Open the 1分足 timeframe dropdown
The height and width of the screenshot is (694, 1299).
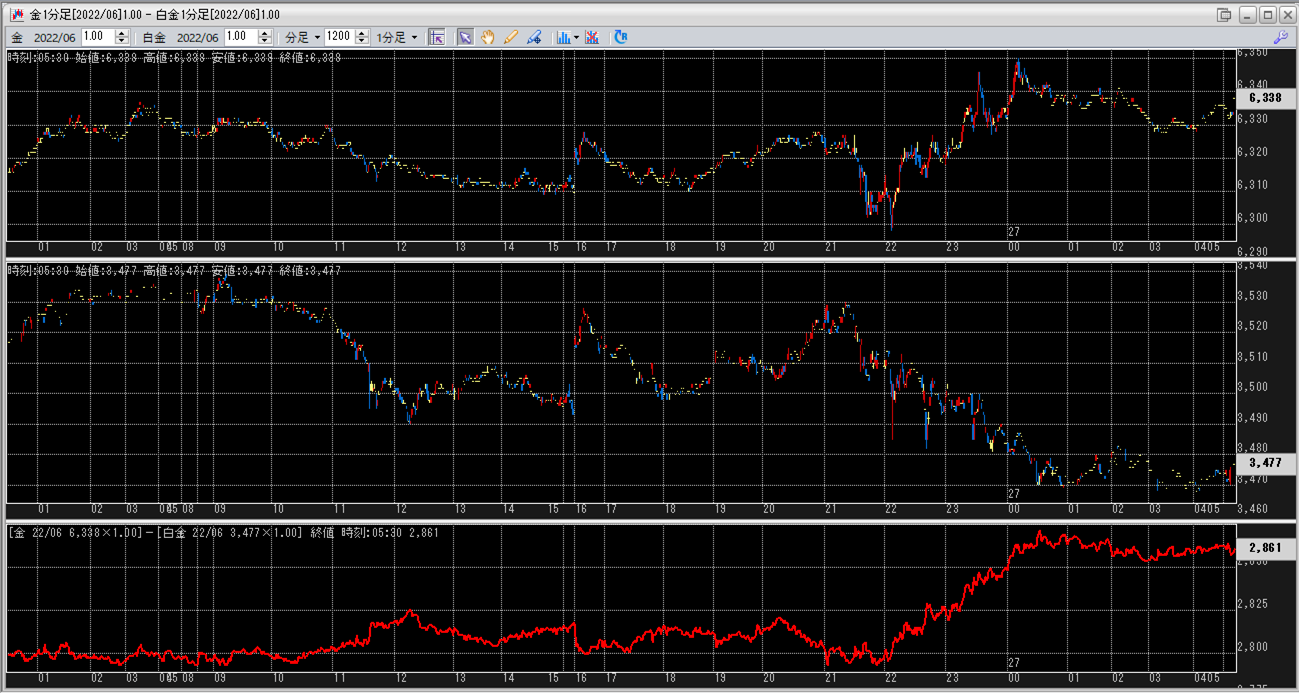point(397,37)
